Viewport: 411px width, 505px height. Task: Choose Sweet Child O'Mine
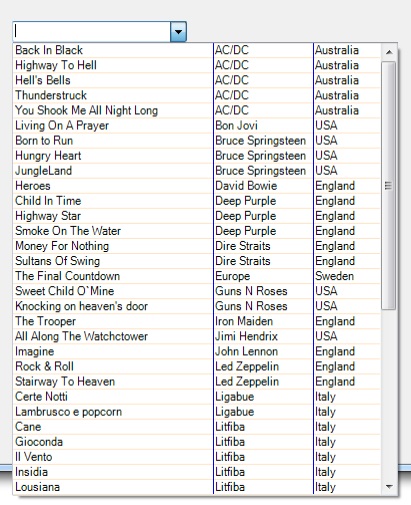pyautogui.click(x=197, y=291)
